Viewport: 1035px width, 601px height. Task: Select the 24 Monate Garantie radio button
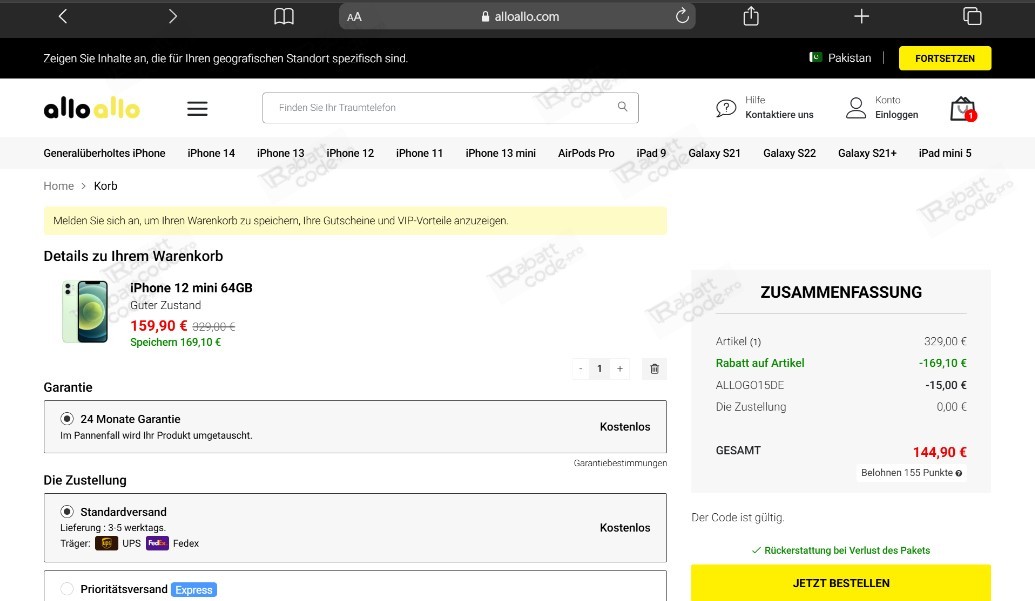tap(67, 419)
